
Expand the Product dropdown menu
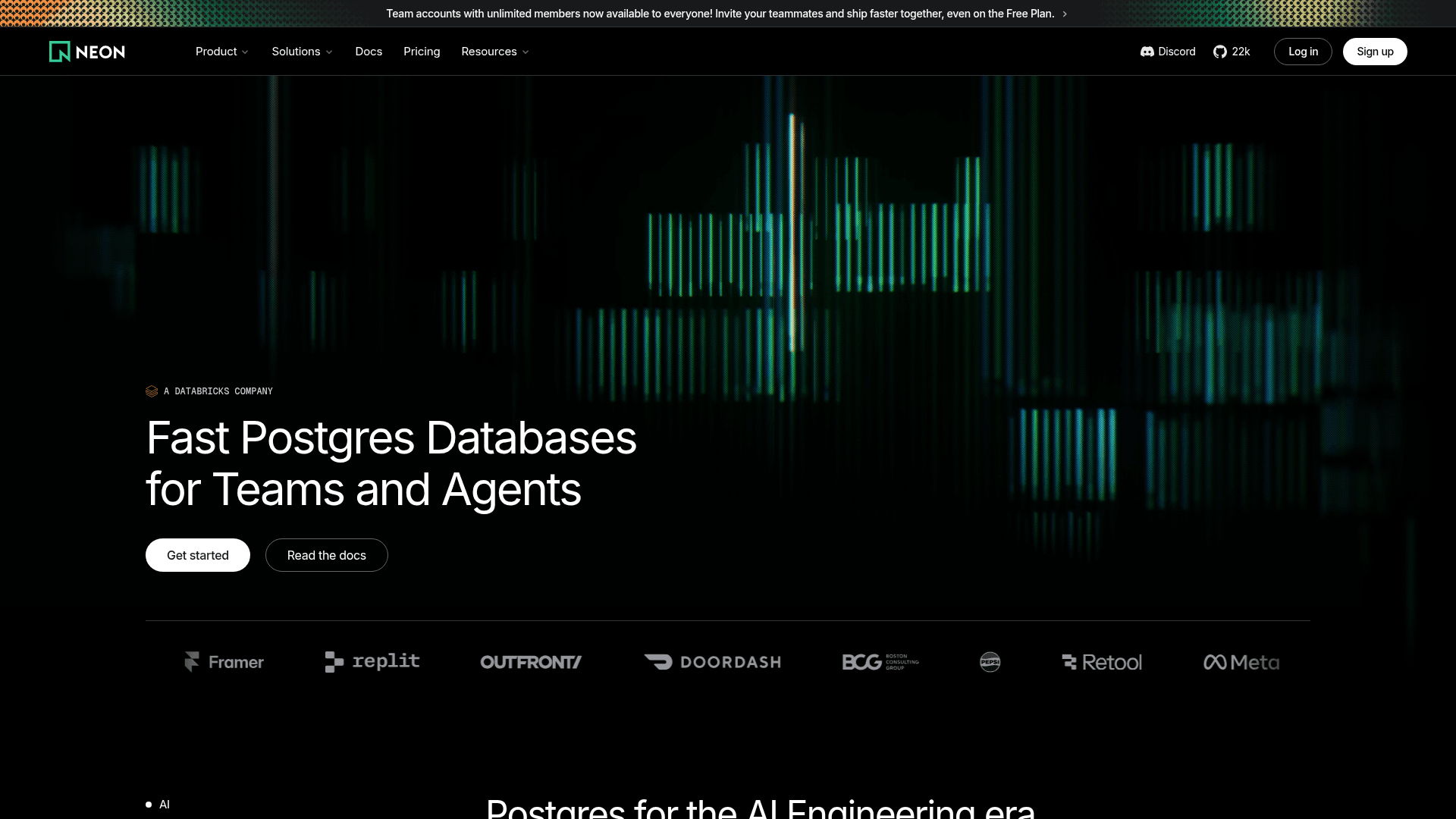tap(222, 52)
